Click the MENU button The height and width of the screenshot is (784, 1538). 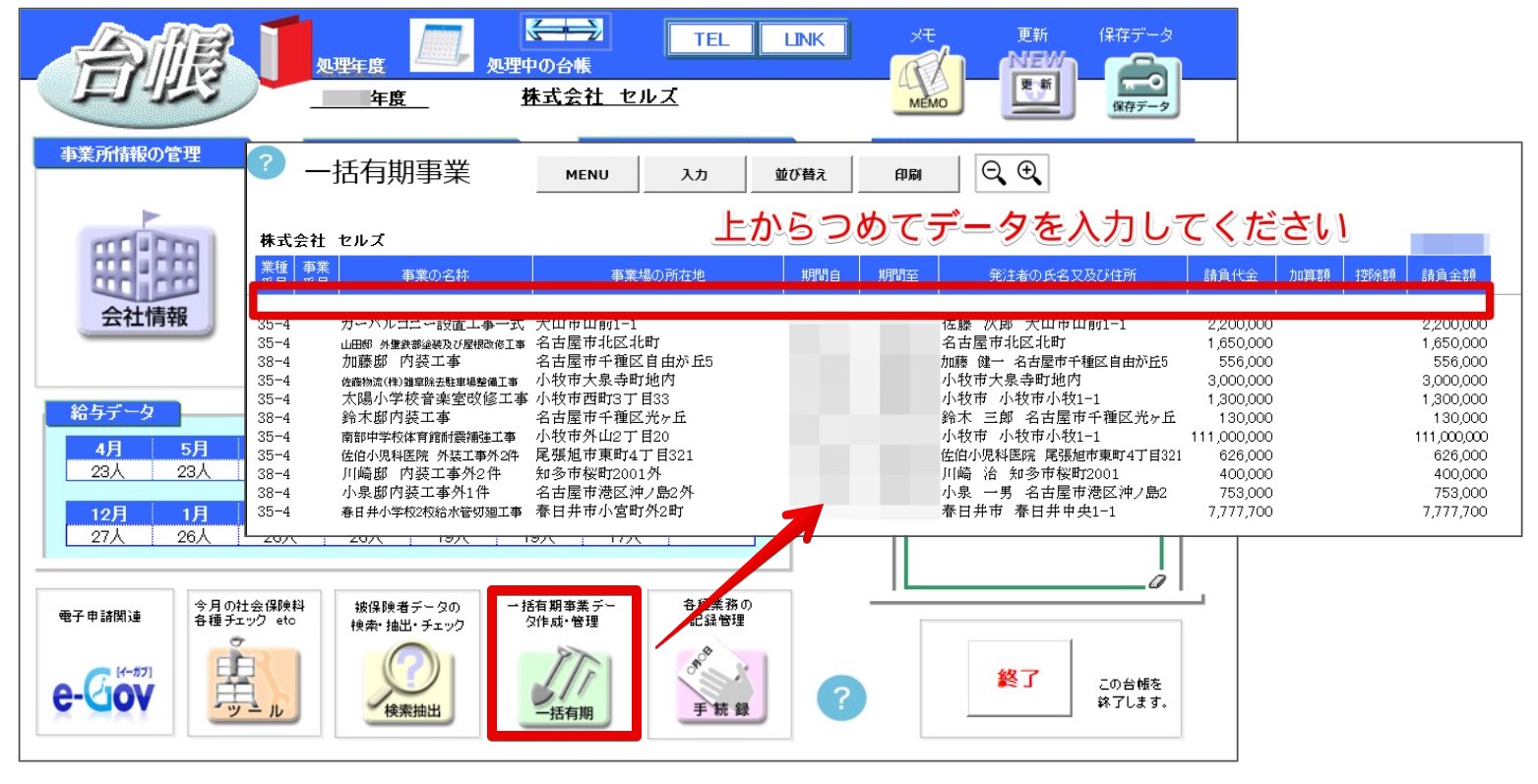[587, 174]
